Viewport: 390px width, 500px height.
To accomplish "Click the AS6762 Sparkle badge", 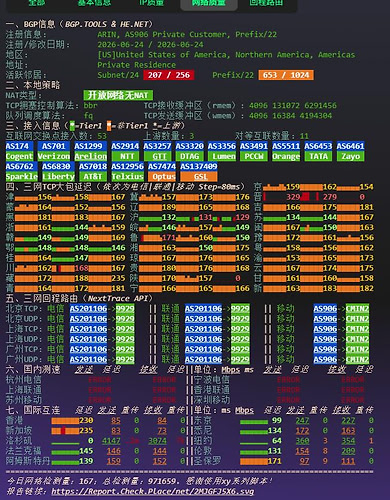I will coord(21,171).
